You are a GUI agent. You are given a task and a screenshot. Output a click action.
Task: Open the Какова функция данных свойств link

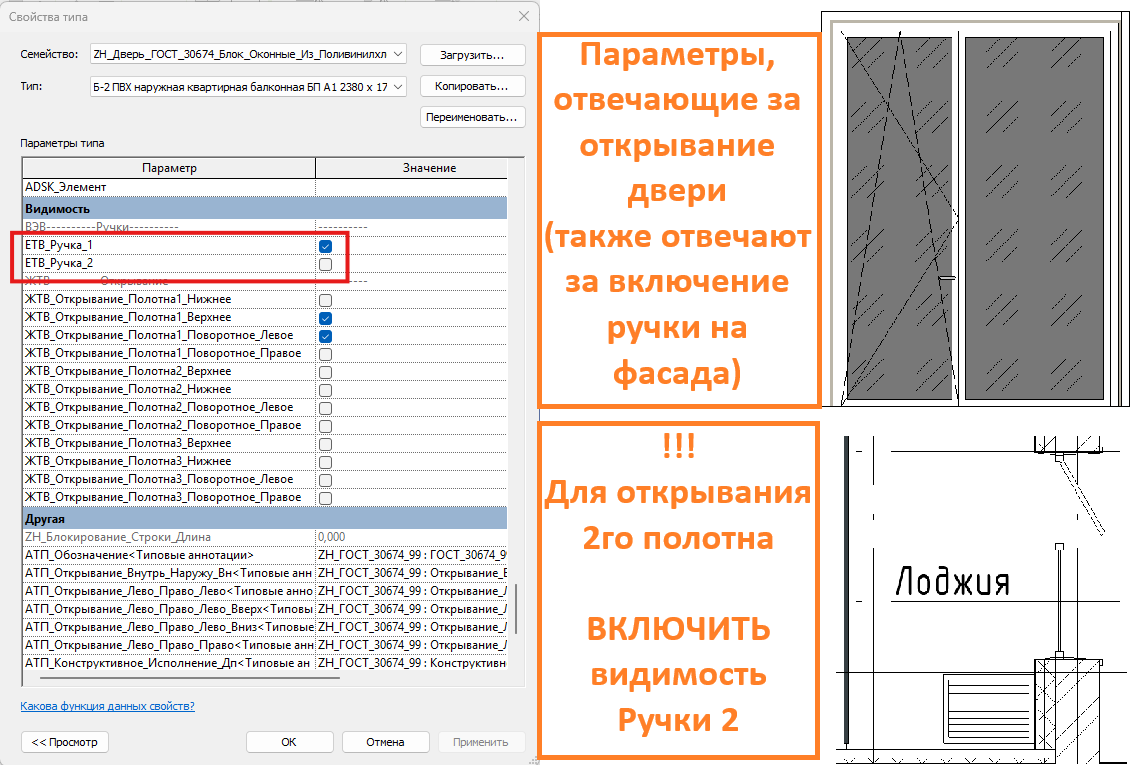(x=108, y=706)
